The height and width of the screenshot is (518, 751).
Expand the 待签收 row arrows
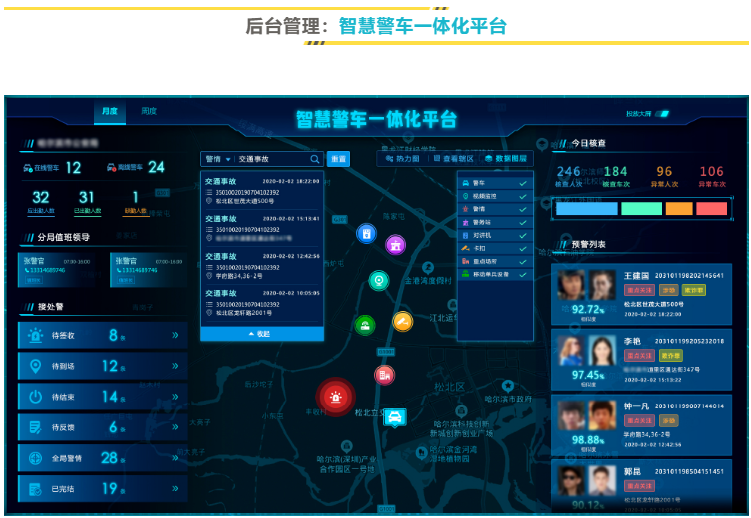175,336
